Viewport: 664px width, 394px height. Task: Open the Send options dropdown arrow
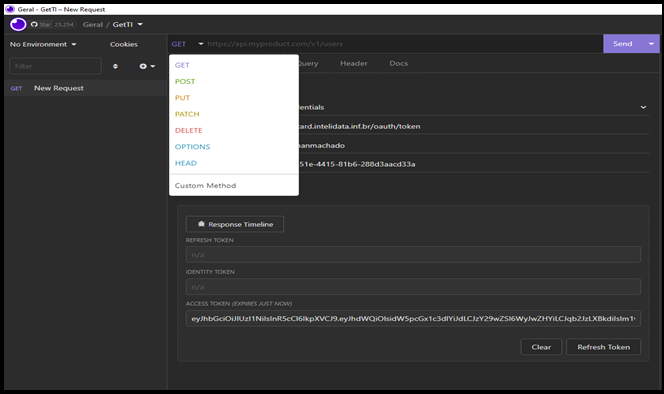(651, 44)
